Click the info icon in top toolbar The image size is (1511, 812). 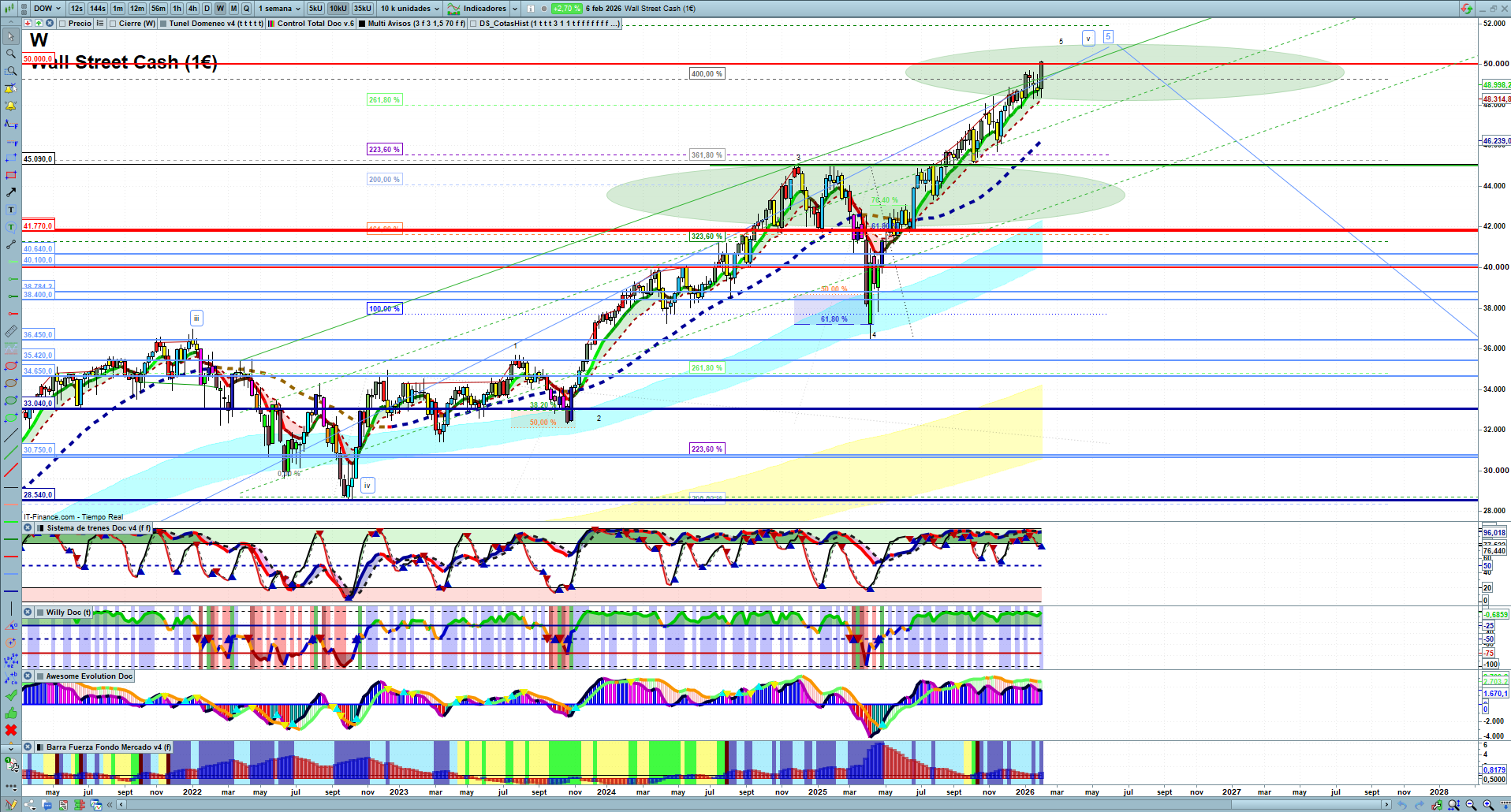click(530, 9)
